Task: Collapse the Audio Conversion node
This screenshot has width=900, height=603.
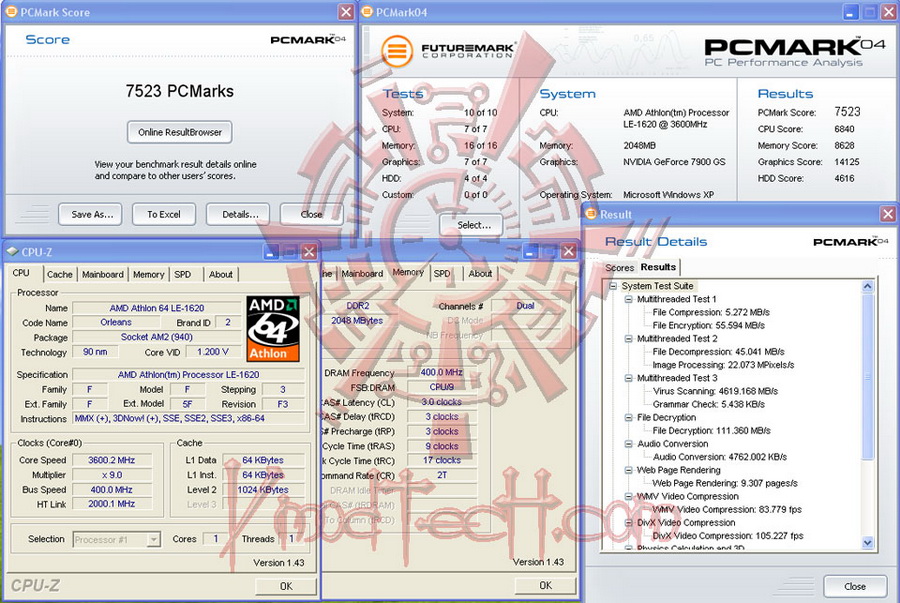Action: [628, 444]
